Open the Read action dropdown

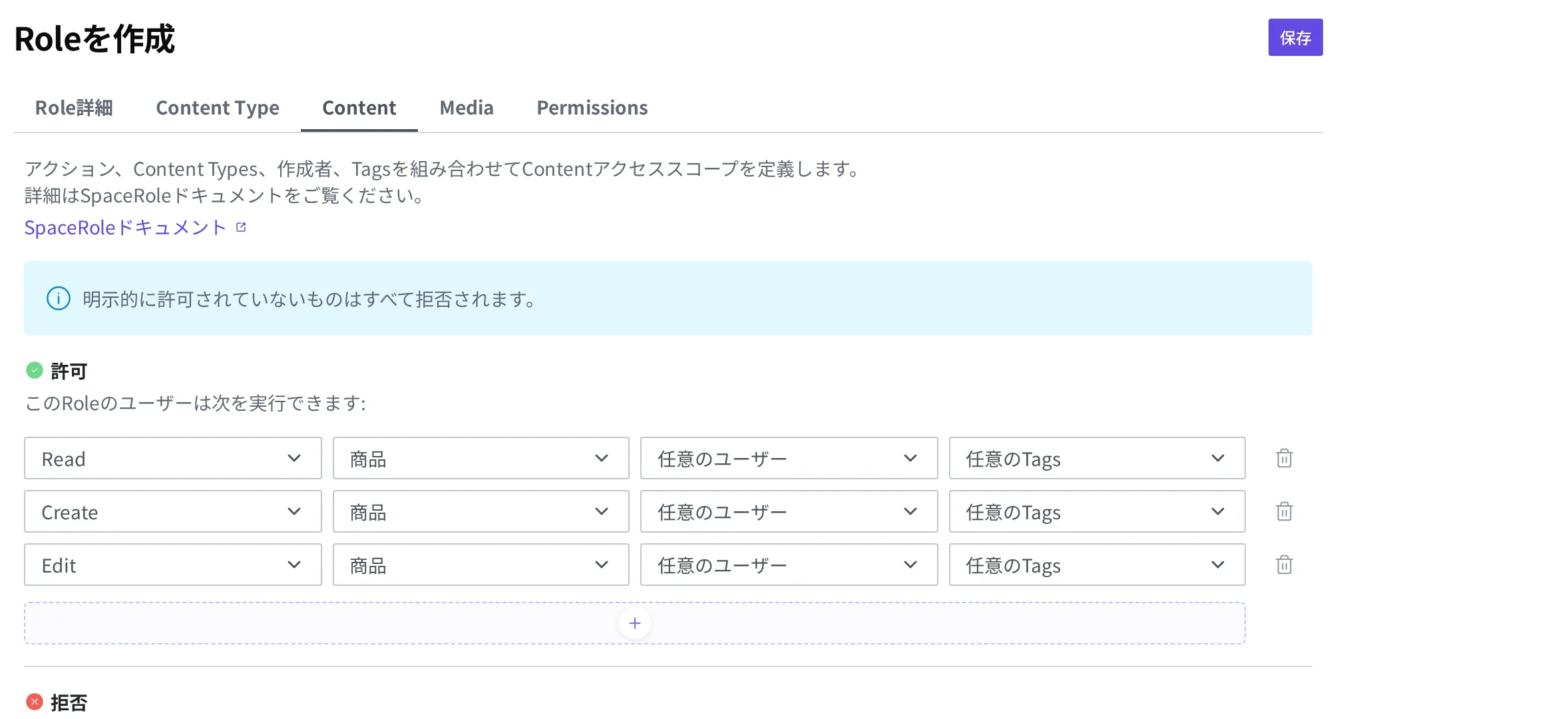[x=173, y=458]
